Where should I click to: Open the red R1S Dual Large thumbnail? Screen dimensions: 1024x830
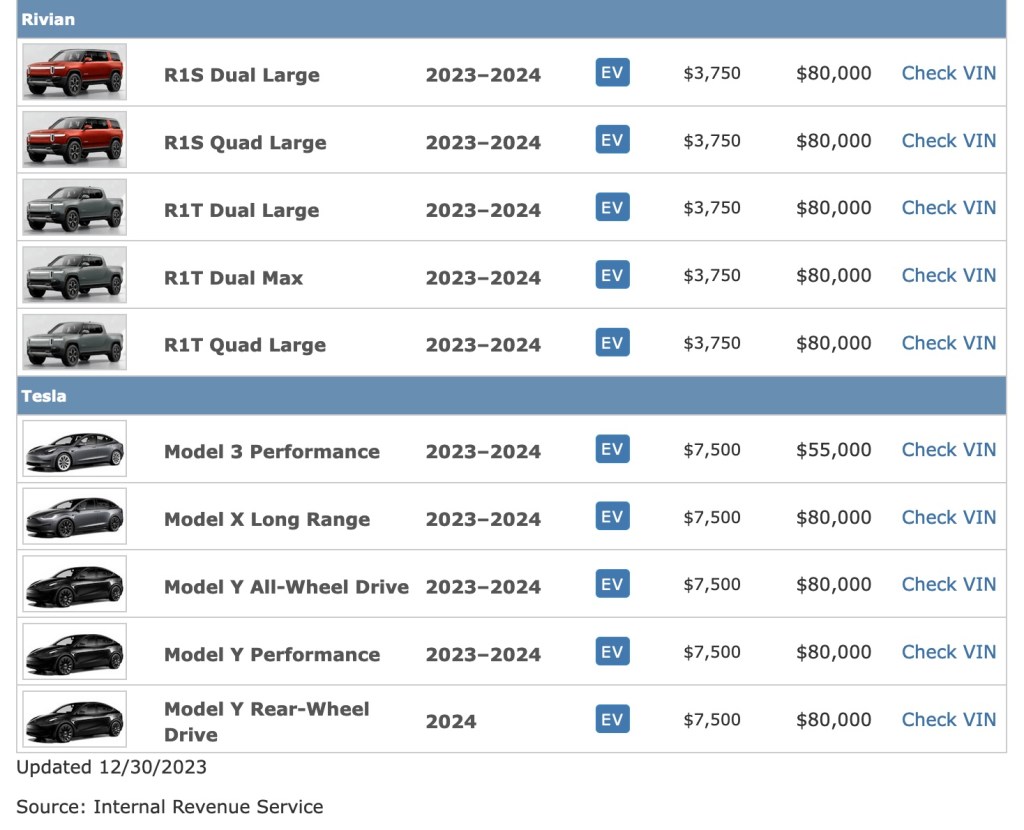[75, 72]
